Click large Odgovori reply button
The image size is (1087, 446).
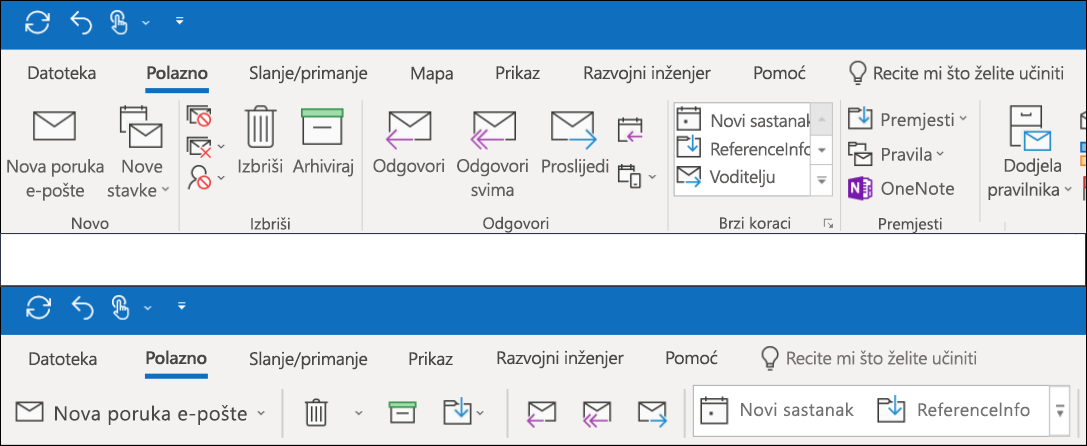click(408, 141)
